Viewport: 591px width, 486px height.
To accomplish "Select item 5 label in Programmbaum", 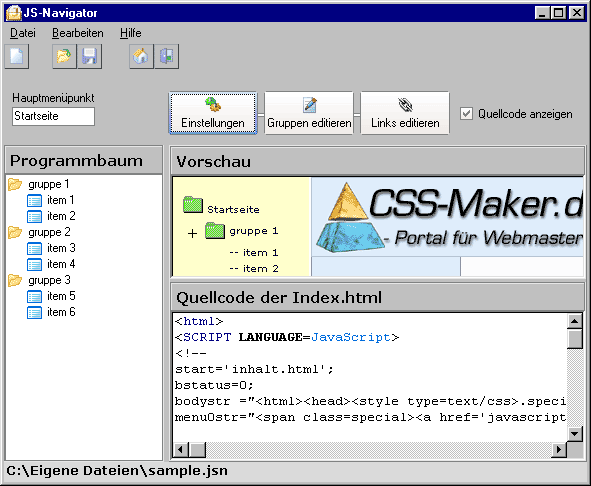I will (x=61, y=296).
